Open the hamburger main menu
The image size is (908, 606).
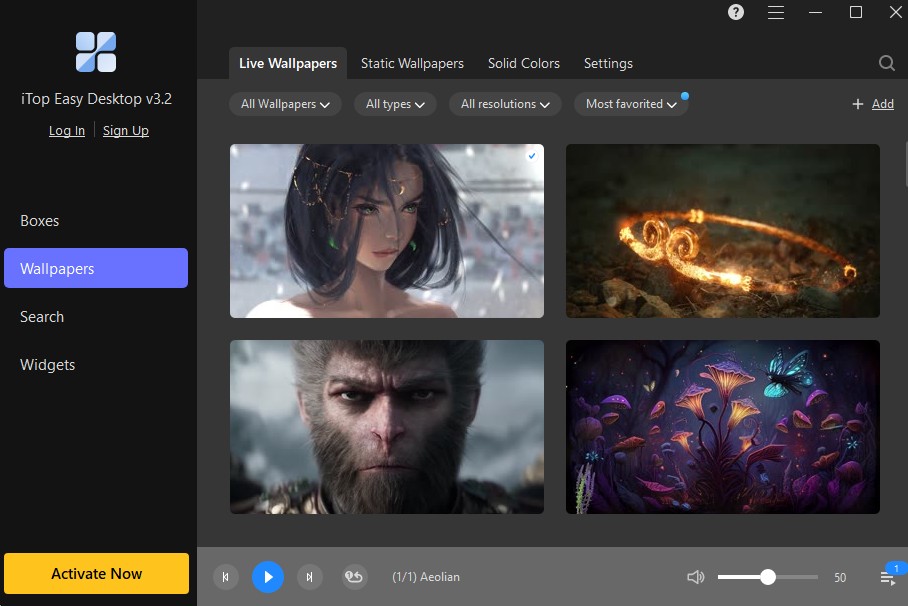(x=776, y=12)
